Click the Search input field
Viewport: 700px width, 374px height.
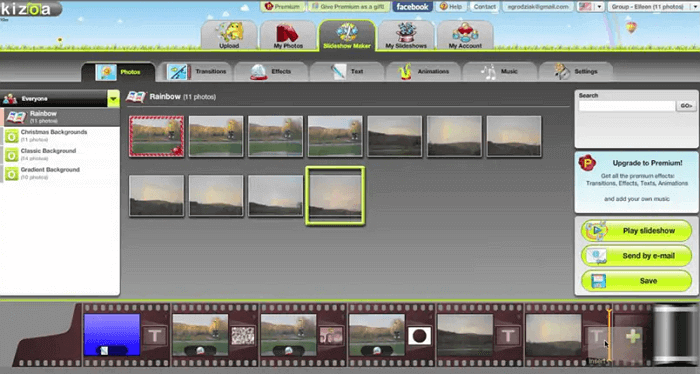click(627, 106)
